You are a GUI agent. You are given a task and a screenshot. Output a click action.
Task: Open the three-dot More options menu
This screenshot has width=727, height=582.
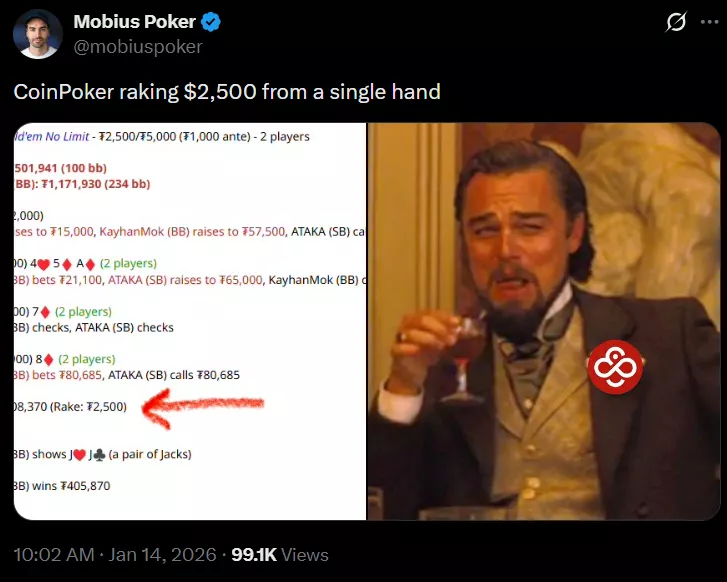[709, 22]
